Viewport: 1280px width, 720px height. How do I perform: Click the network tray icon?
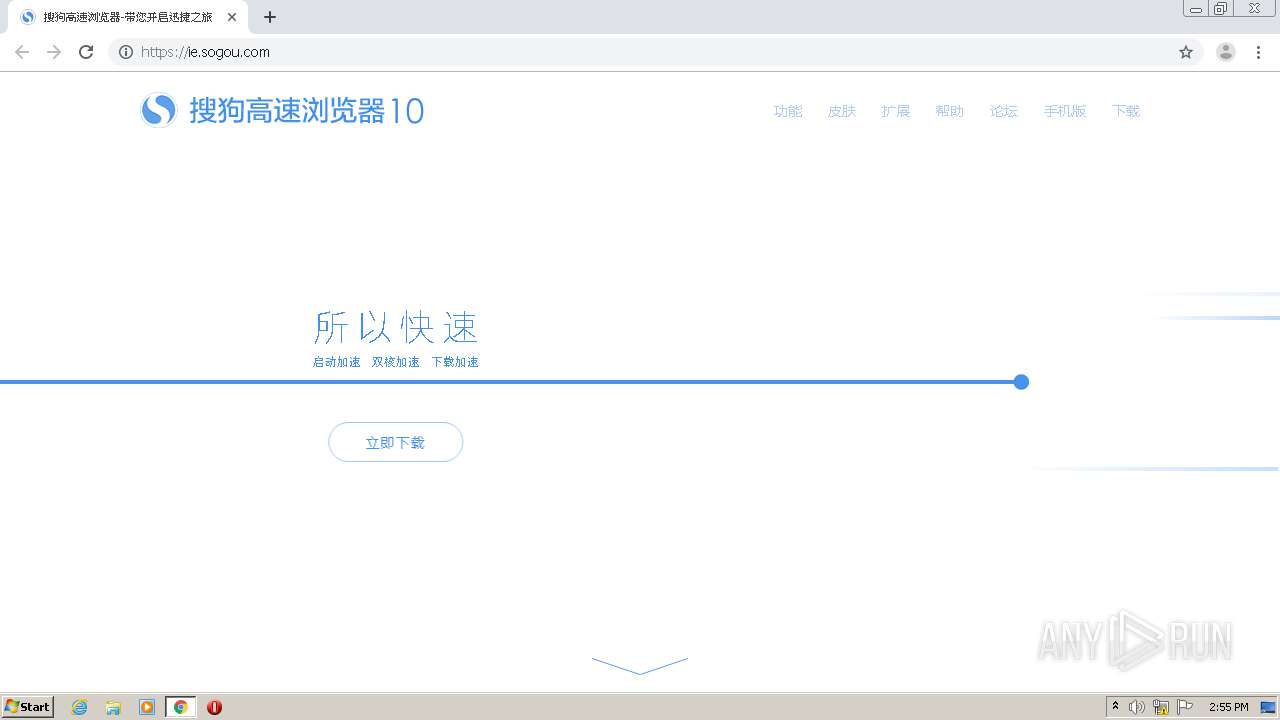coord(1161,707)
